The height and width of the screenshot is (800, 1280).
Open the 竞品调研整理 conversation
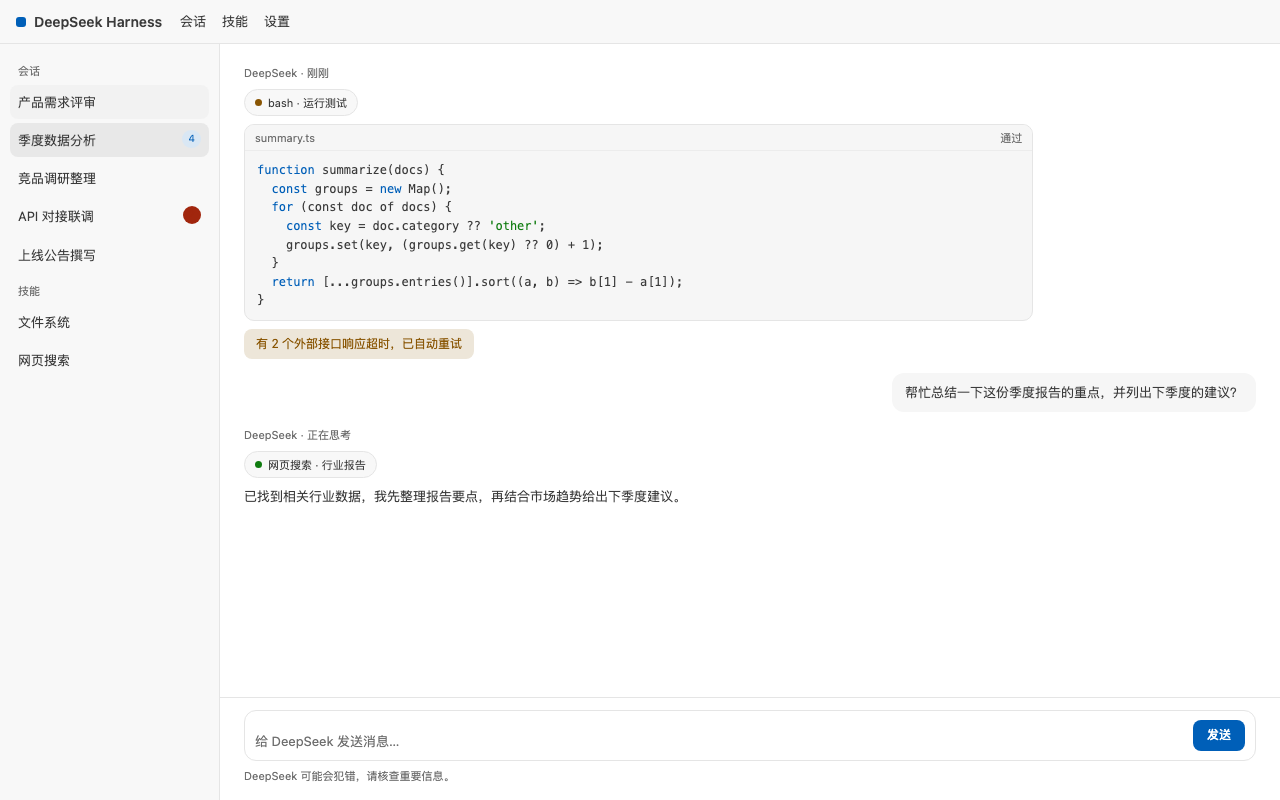110,178
